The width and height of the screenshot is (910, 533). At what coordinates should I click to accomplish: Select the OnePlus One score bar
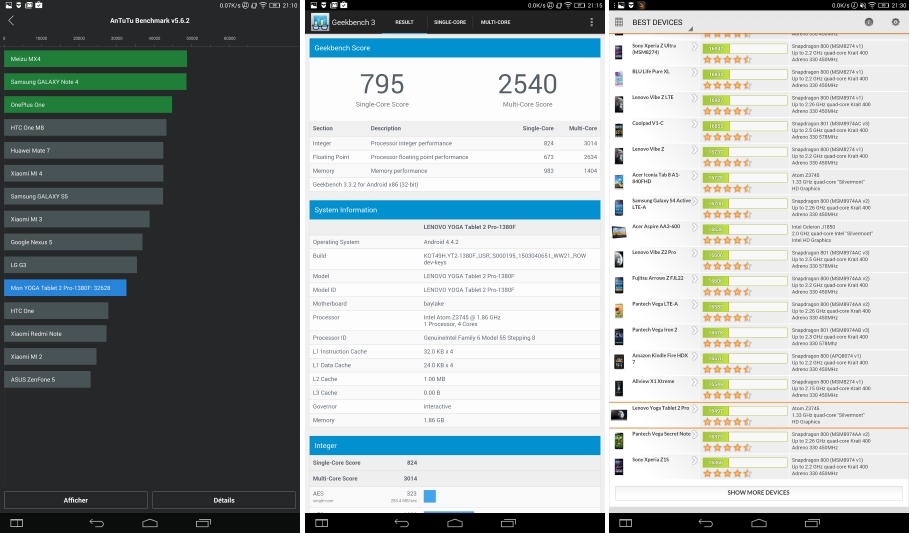(x=88, y=105)
